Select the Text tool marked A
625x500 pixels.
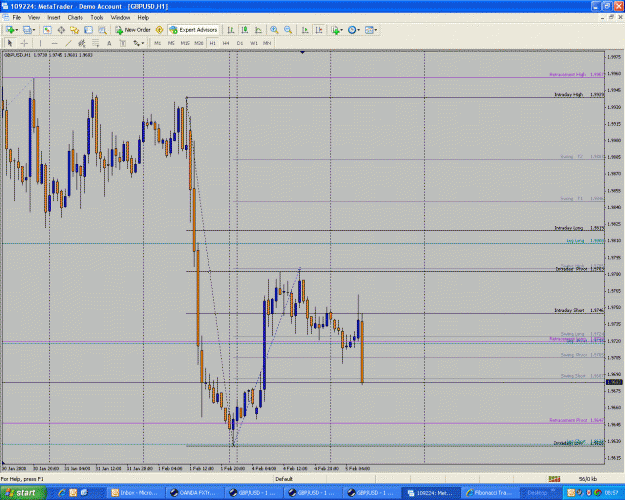(109, 43)
